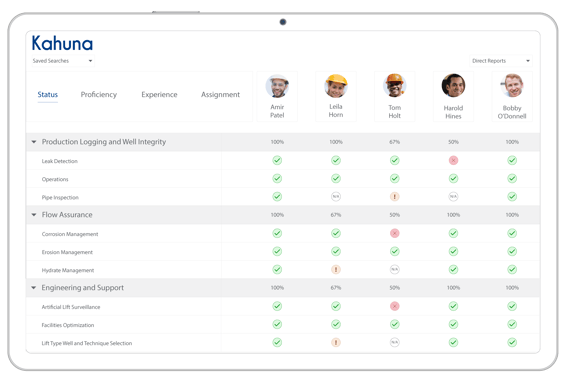Select the Hydrate Management row label
This screenshot has width=565, height=382.
(68, 270)
